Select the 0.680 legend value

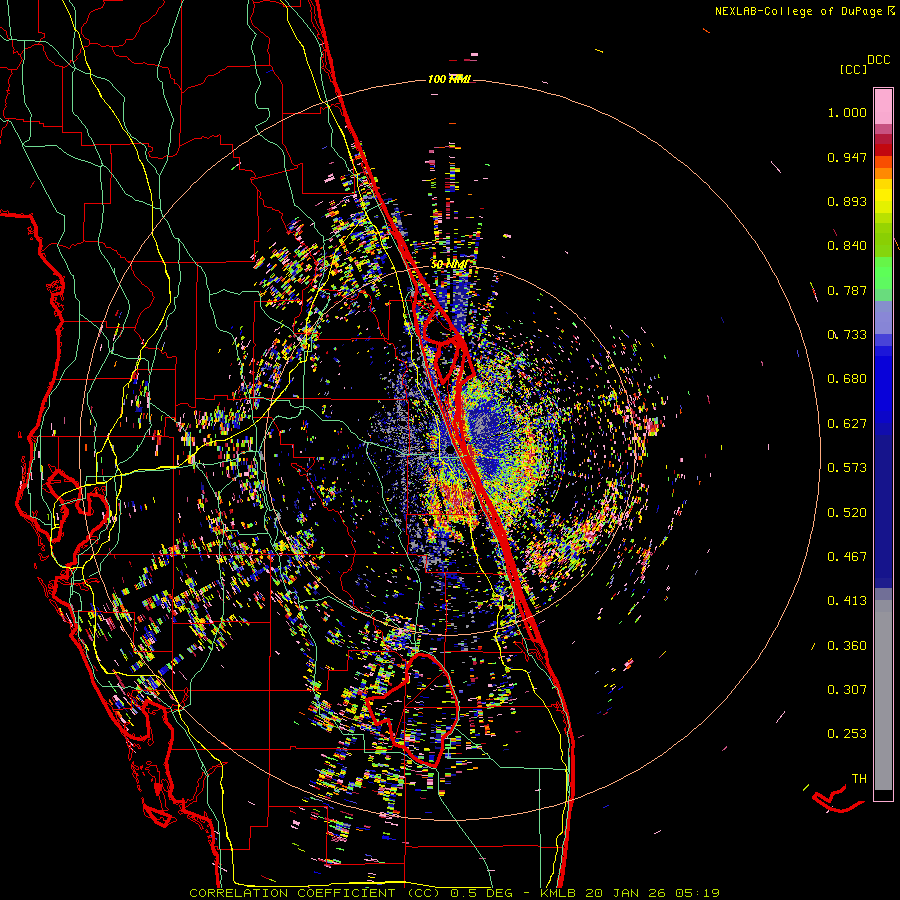(x=847, y=379)
